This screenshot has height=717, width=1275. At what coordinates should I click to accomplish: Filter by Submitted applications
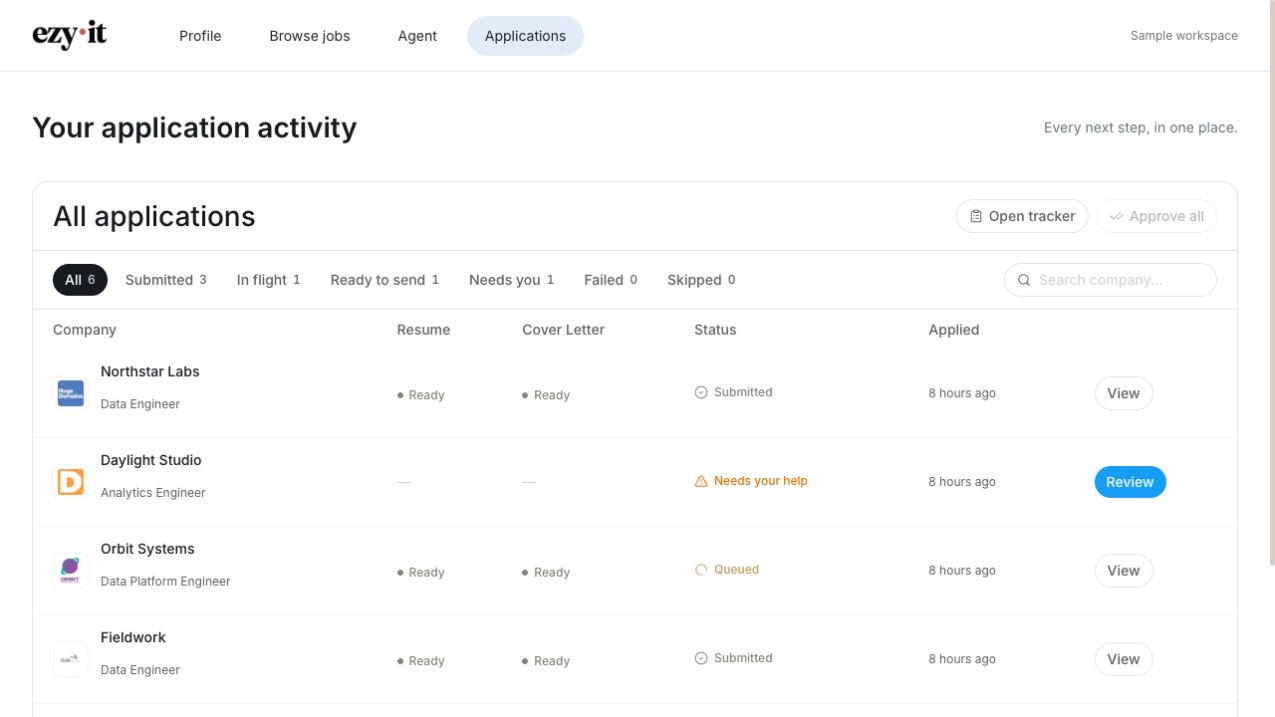click(166, 280)
